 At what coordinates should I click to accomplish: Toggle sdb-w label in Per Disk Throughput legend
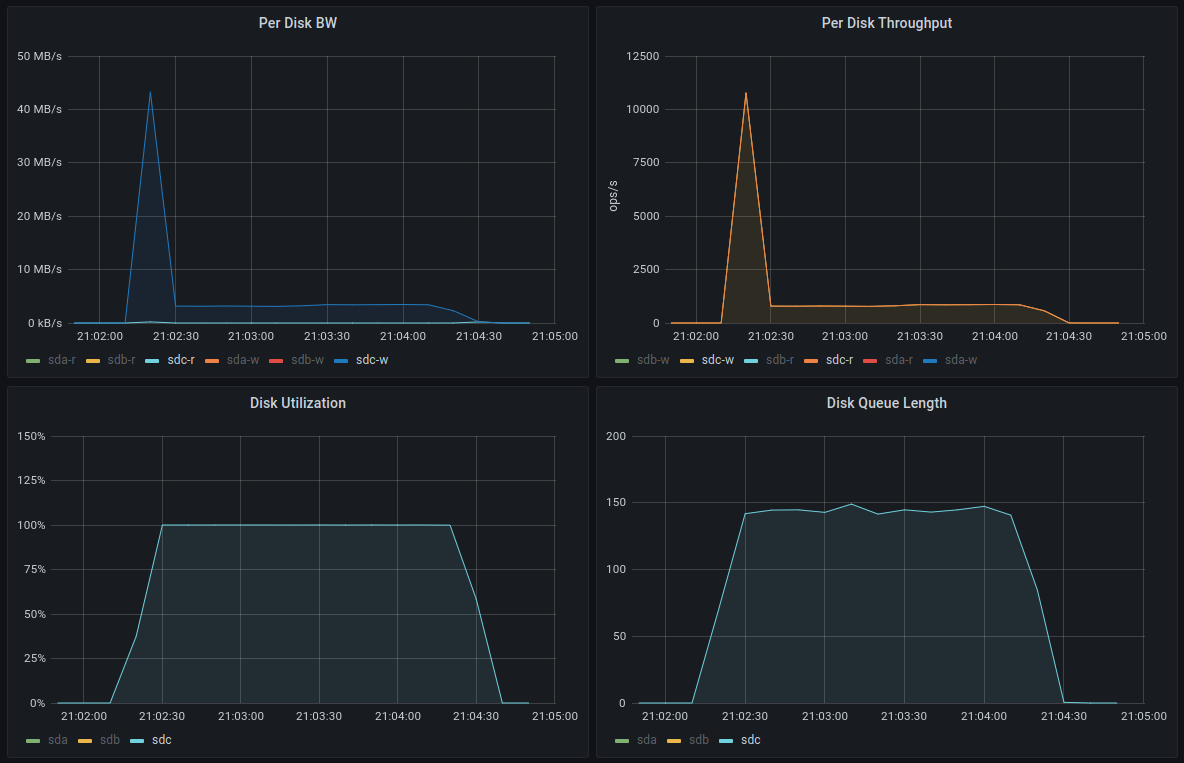click(x=655, y=360)
